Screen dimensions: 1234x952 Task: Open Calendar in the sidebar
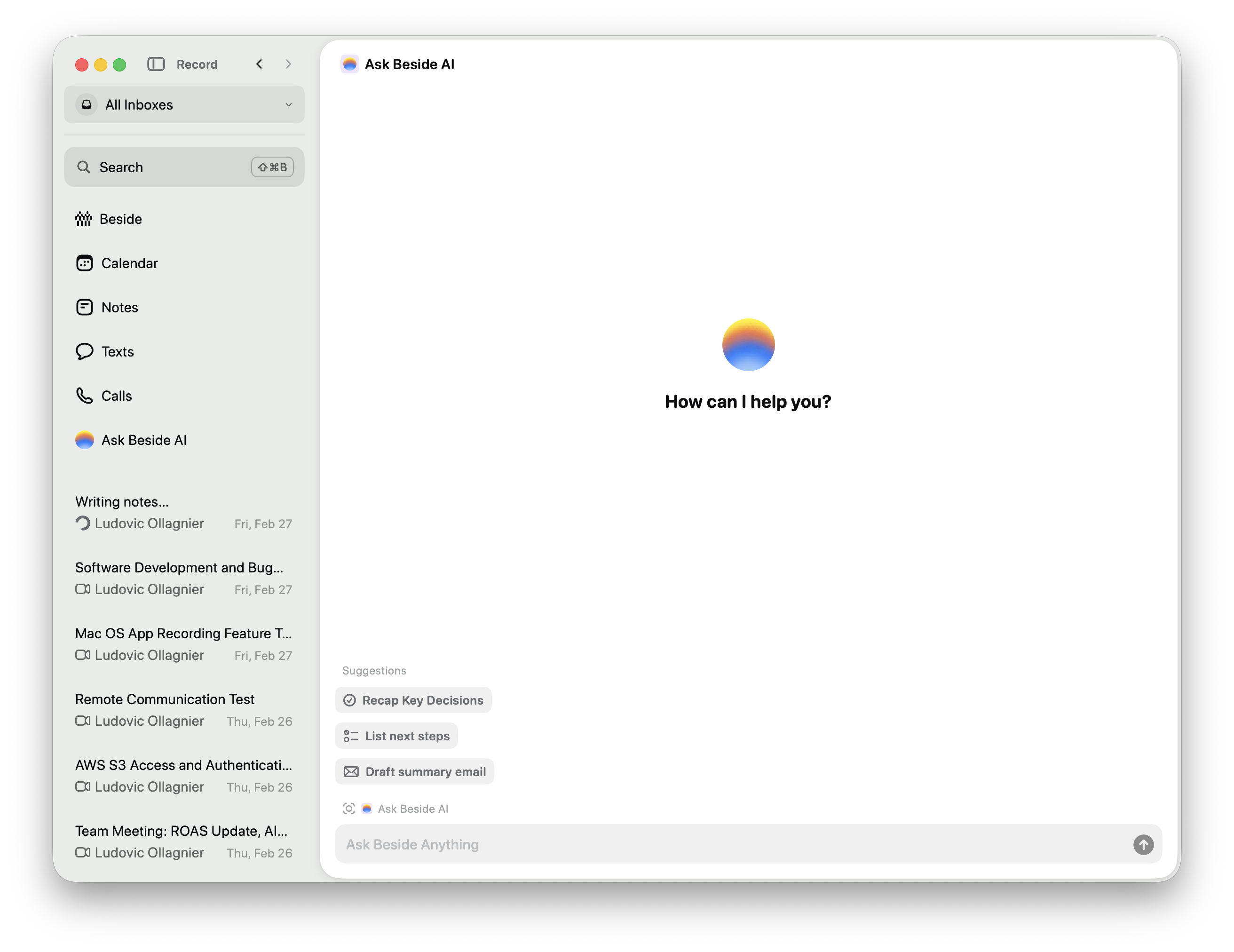[x=184, y=263]
